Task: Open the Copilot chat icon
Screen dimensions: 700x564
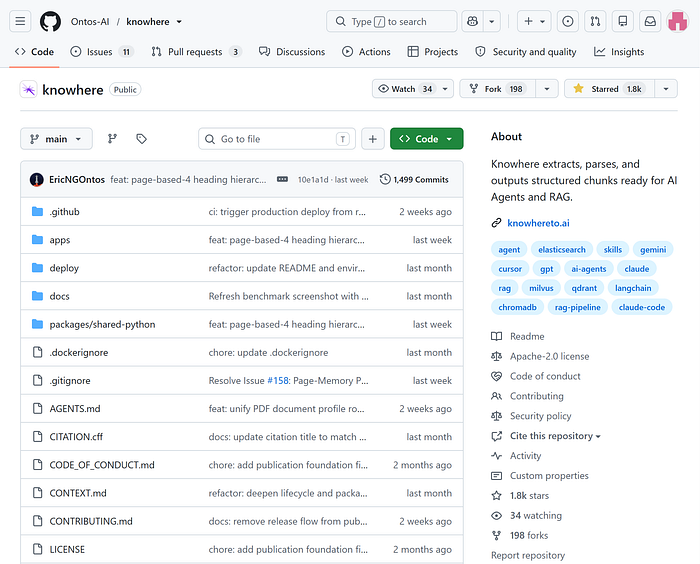Action: 472,21
